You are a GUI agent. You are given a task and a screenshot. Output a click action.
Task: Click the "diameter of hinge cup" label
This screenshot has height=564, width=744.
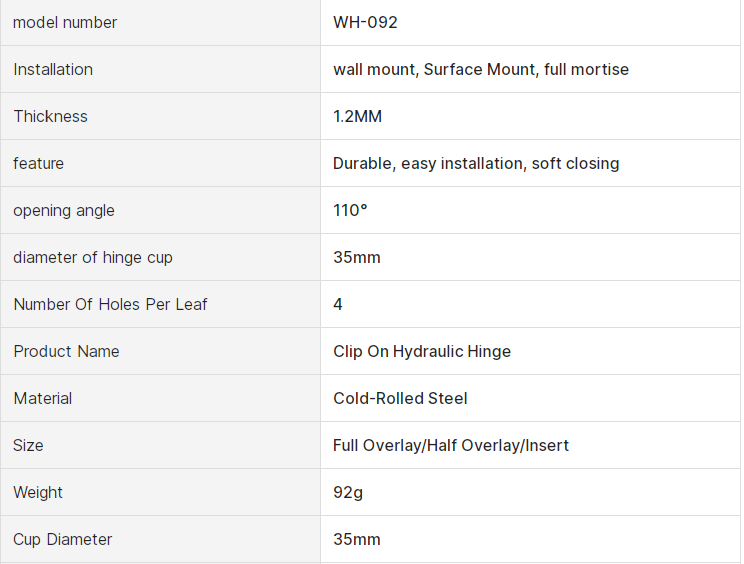click(x=93, y=257)
